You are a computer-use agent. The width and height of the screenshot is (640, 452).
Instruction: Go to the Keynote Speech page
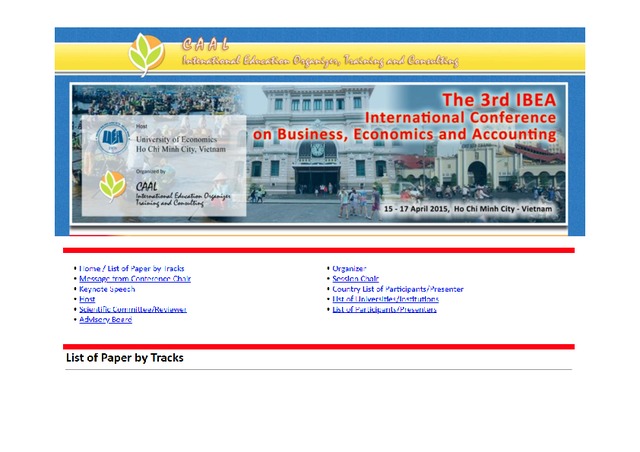pyautogui.click(x=107, y=289)
